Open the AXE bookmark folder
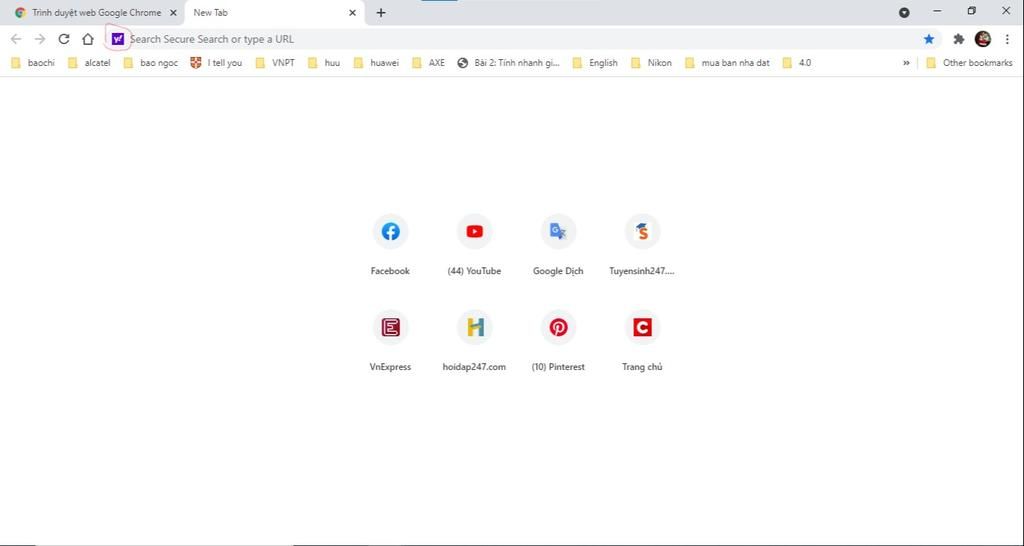This screenshot has height=546, width=1024. (x=428, y=63)
